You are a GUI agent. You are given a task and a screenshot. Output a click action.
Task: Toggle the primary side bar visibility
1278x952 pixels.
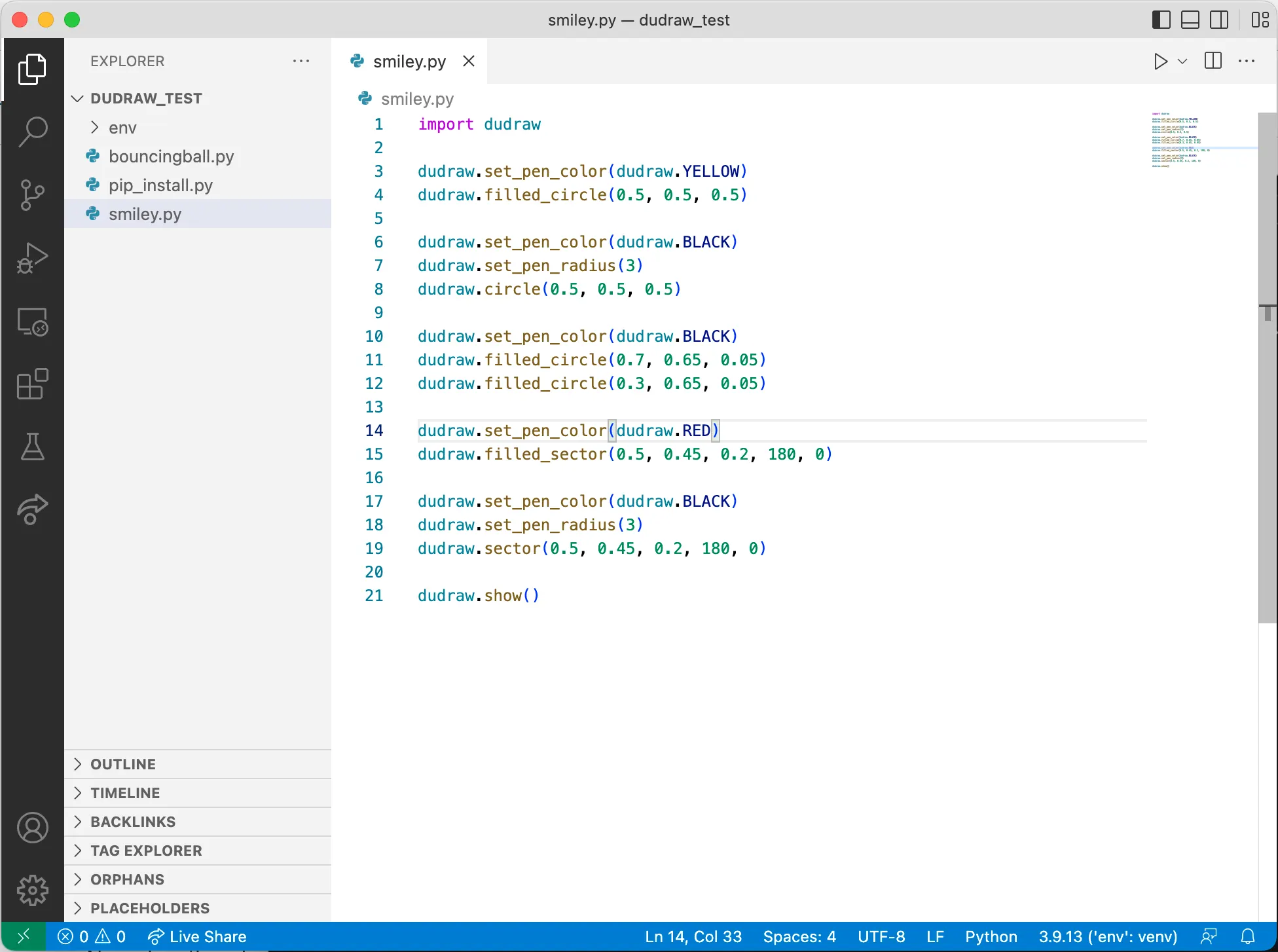click(x=1160, y=20)
